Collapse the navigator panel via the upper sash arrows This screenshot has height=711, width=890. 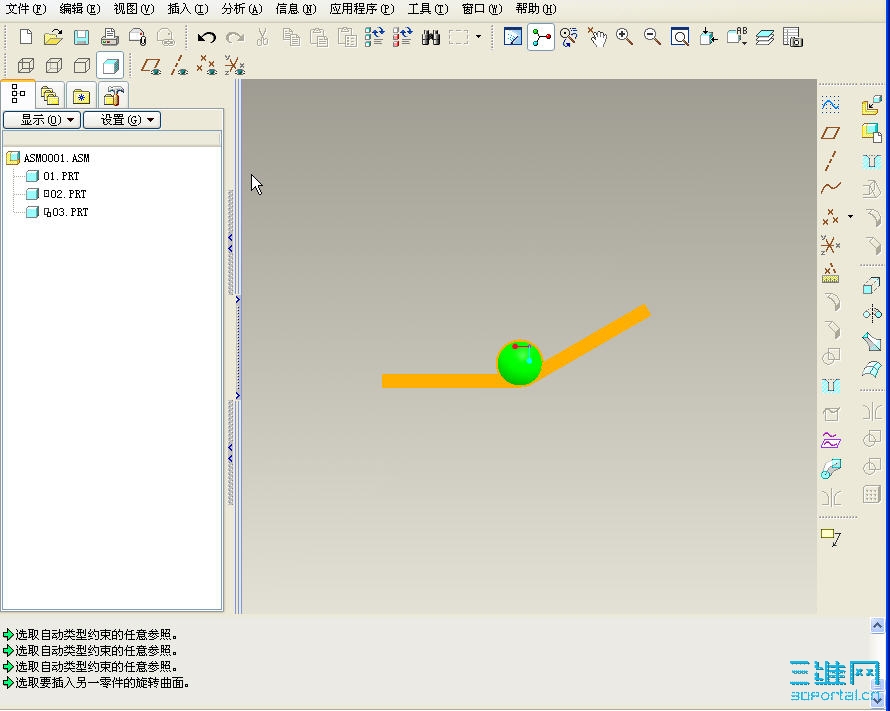230,243
